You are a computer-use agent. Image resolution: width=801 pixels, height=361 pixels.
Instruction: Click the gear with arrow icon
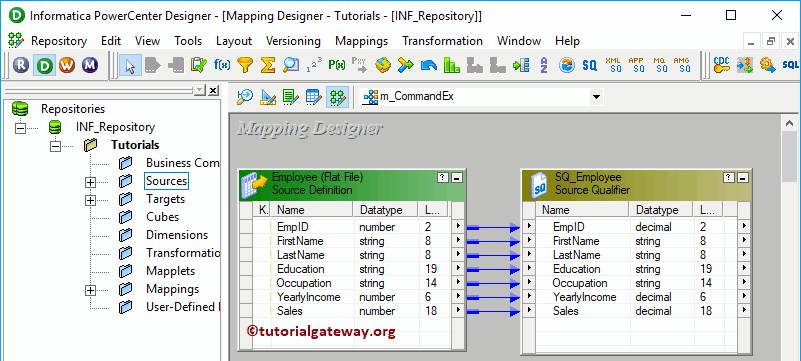[768, 65]
